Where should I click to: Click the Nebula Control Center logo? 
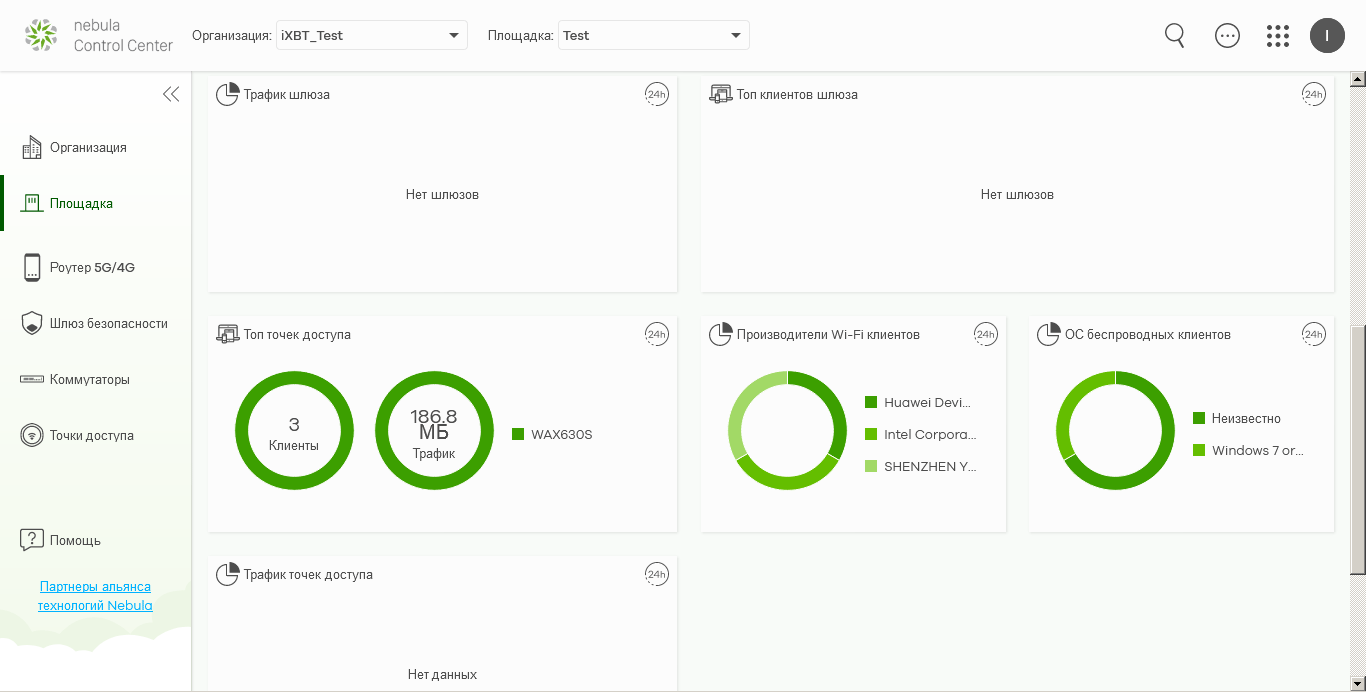coord(99,35)
